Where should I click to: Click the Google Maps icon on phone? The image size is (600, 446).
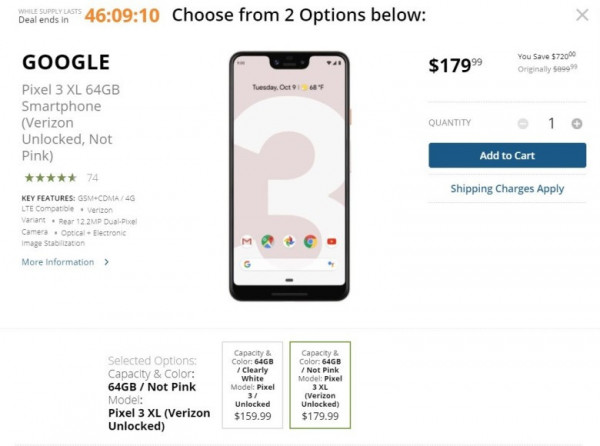268,241
